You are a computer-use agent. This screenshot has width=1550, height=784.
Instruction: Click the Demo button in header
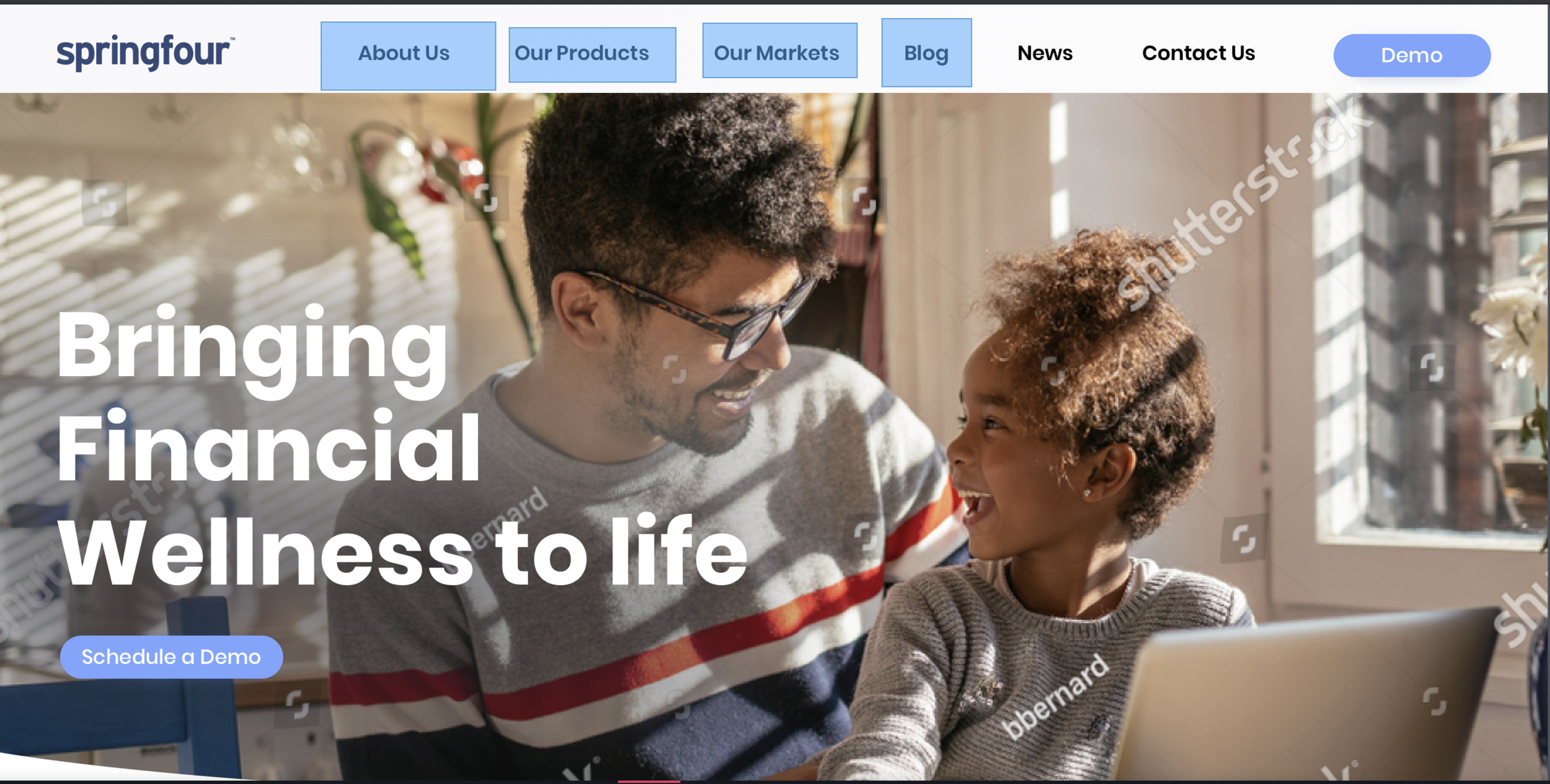[x=1412, y=55]
